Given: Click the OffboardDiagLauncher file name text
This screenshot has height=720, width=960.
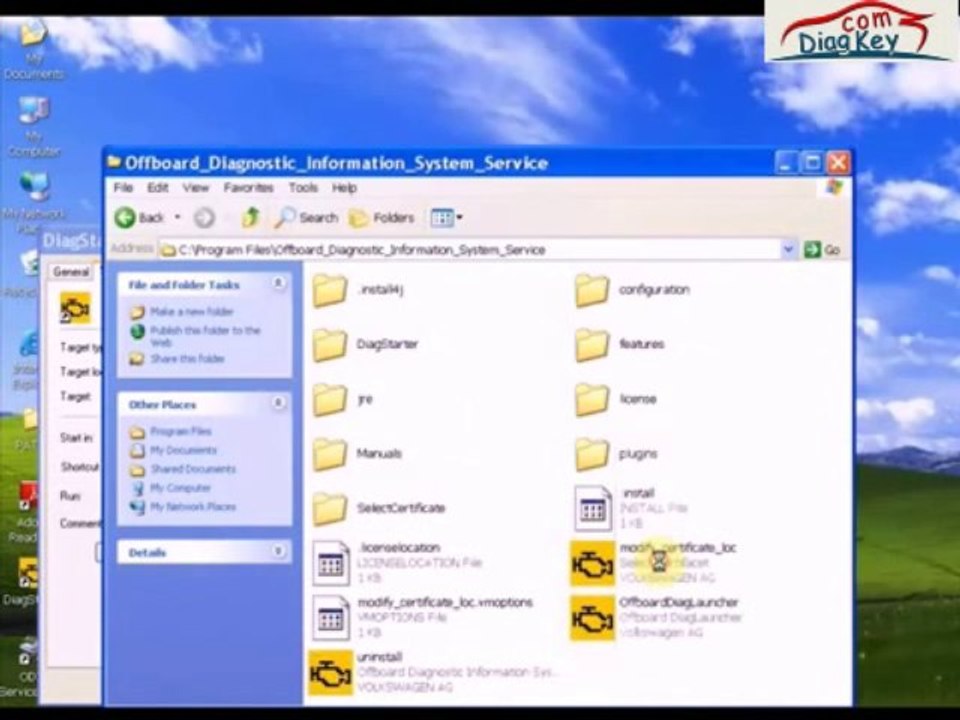Looking at the screenshot, I should (x=679, y=602).
